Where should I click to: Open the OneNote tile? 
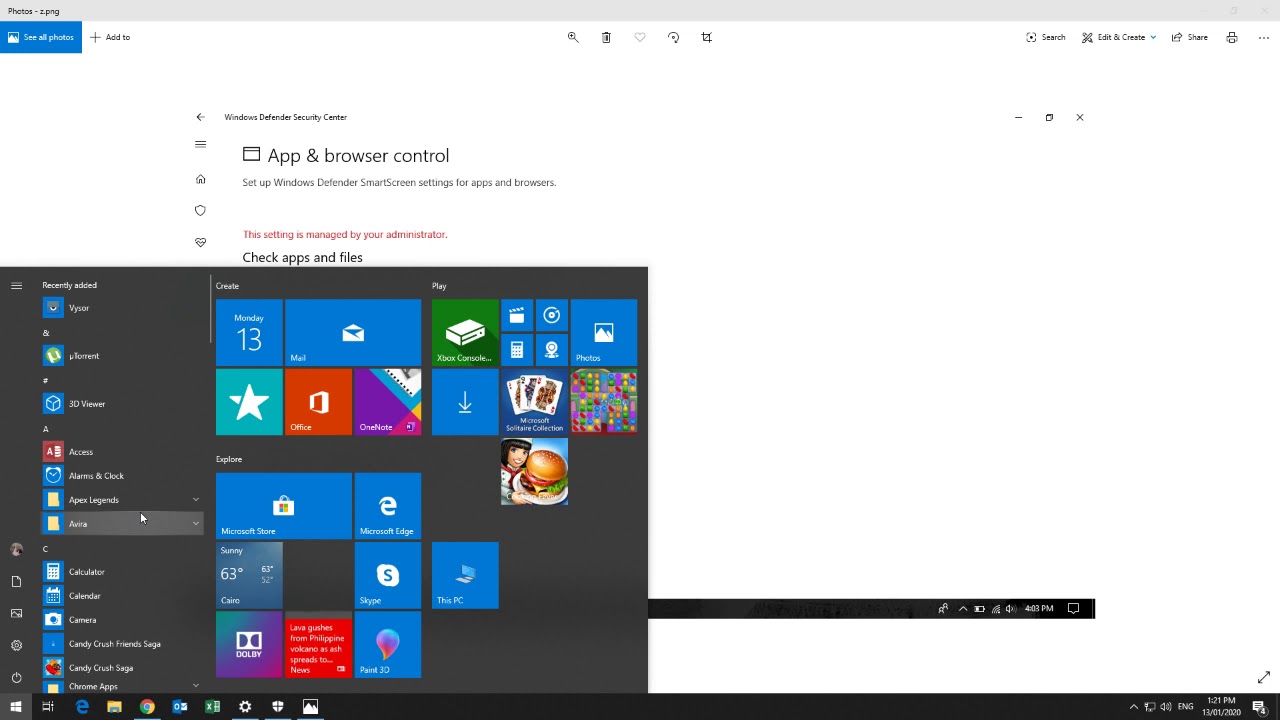coord(388,402)
